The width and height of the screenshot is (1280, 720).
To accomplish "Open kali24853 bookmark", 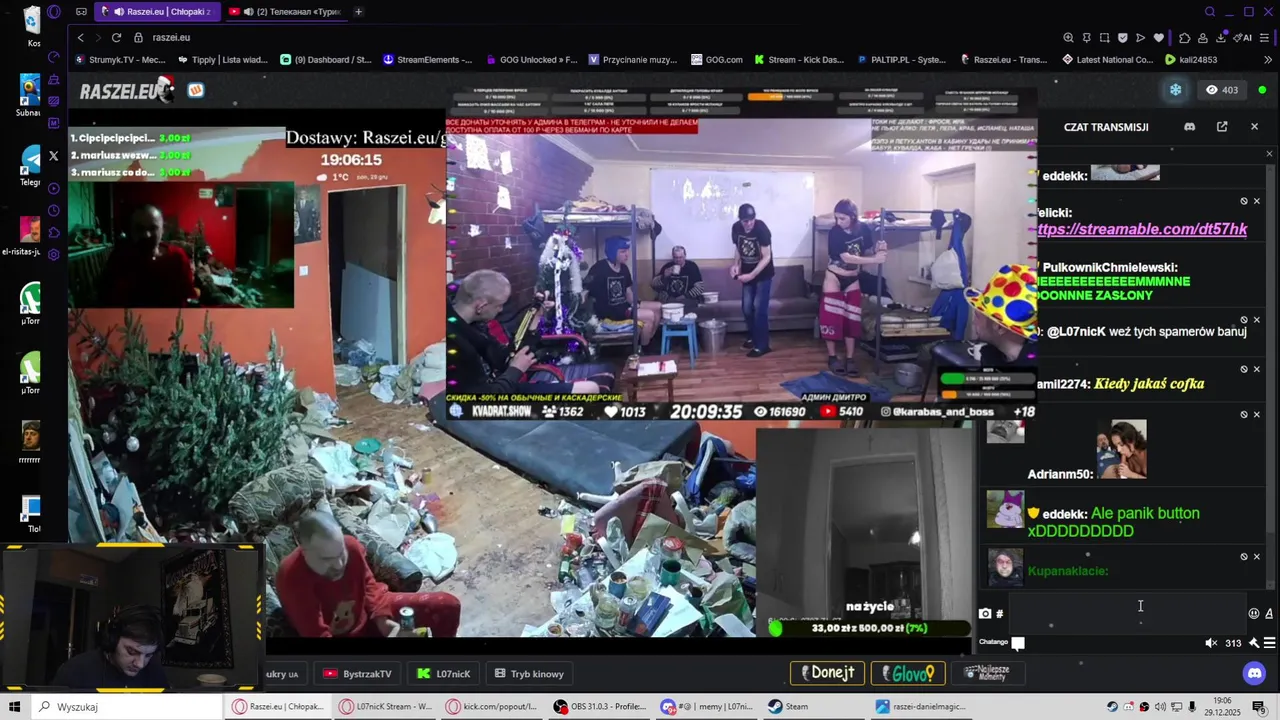I will click(1191, 60).
